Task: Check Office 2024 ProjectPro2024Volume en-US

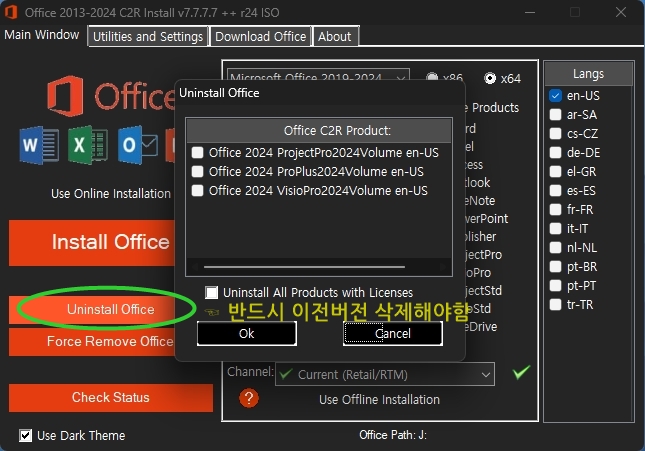Action: 197,153
